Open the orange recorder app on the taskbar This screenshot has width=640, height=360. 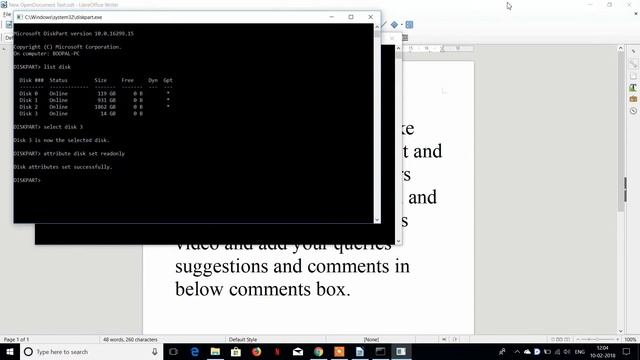(x=339, y=351)
